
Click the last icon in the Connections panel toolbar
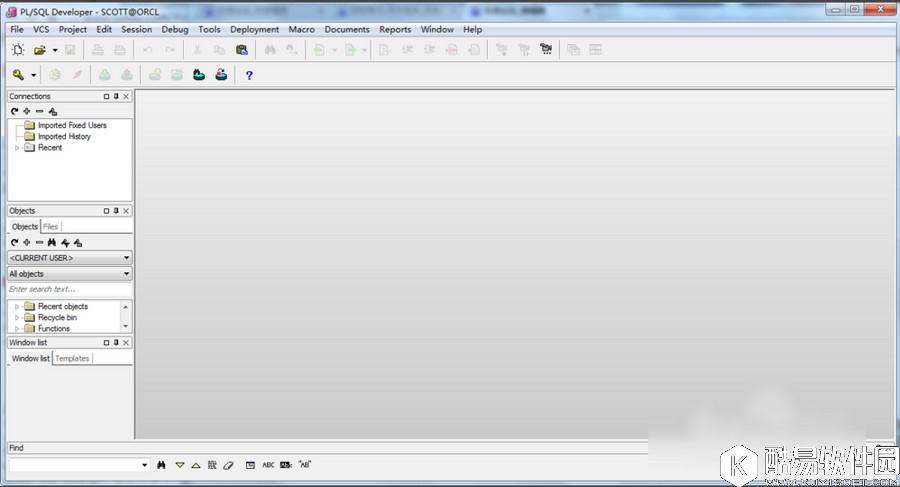pos(53,111)
